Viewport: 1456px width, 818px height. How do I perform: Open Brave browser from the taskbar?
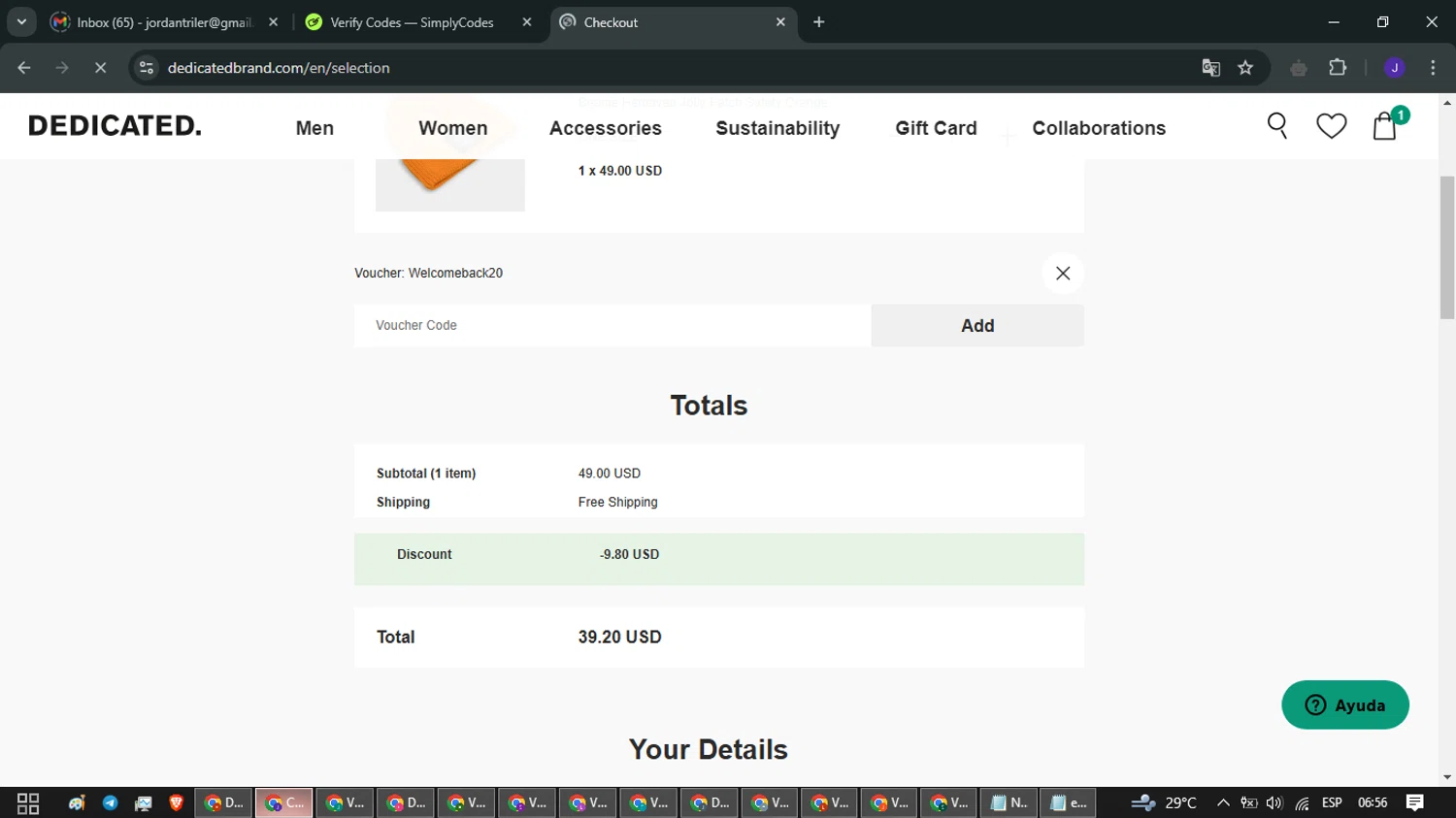[176, 803]
